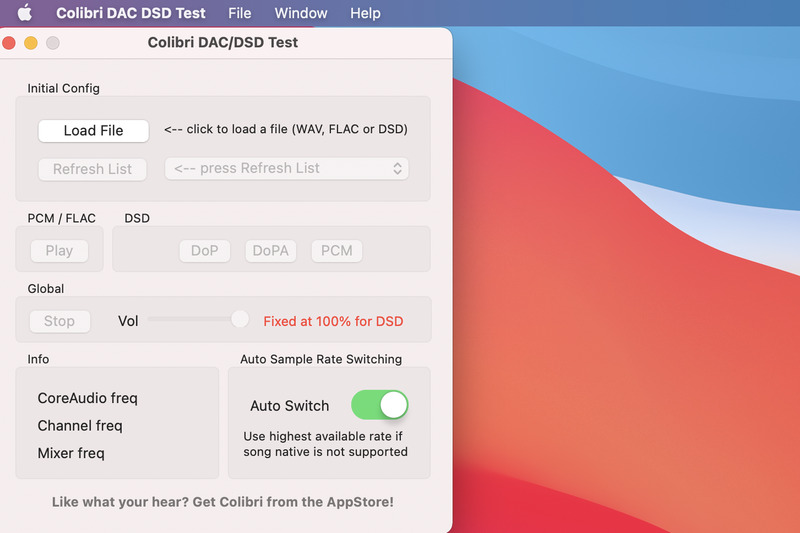This screenshot has width=800, height=533.
Task: Click the Mixer freq label
Action: pos(71,453)
